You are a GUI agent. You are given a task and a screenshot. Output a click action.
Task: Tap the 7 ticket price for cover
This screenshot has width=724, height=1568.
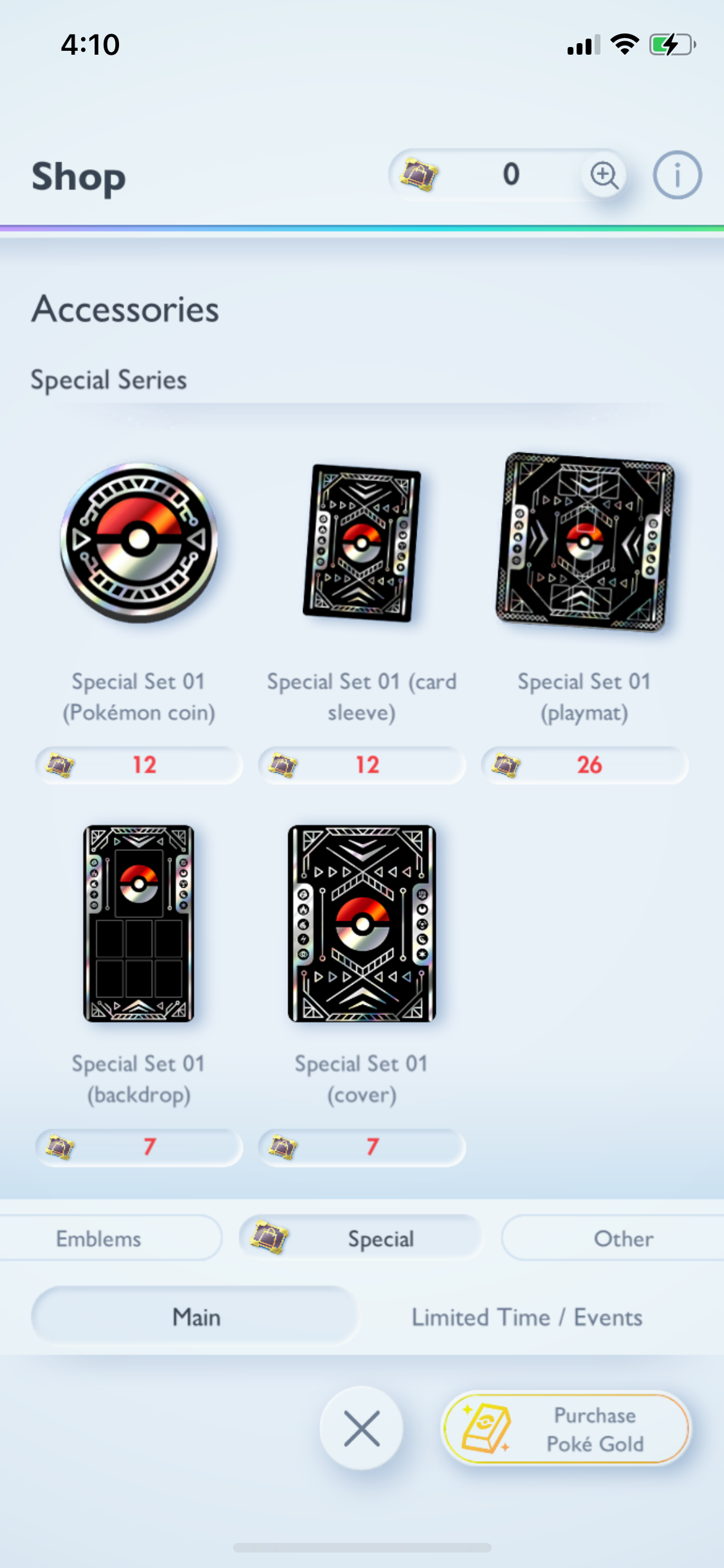click(x=362, y=1147)
